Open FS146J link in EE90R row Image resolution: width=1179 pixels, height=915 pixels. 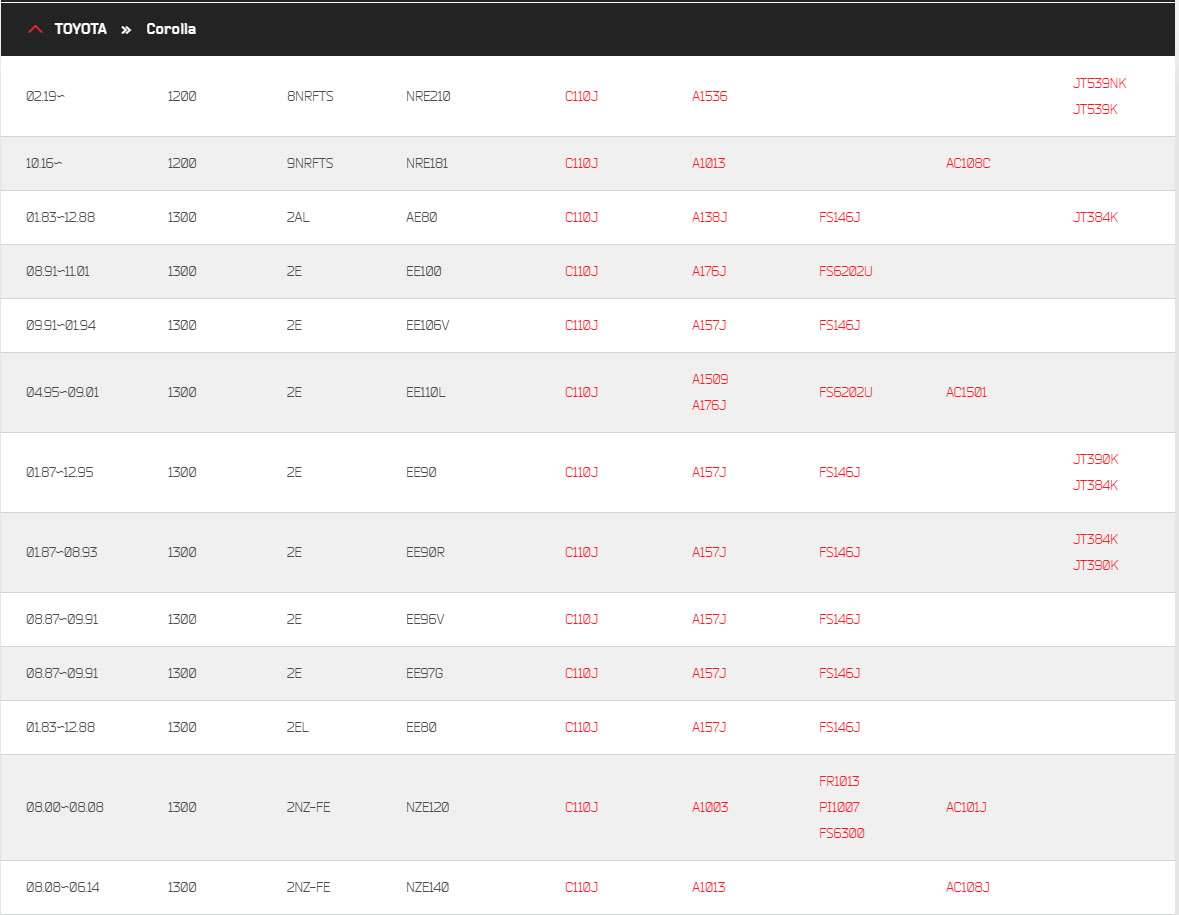tap(839, 553)
